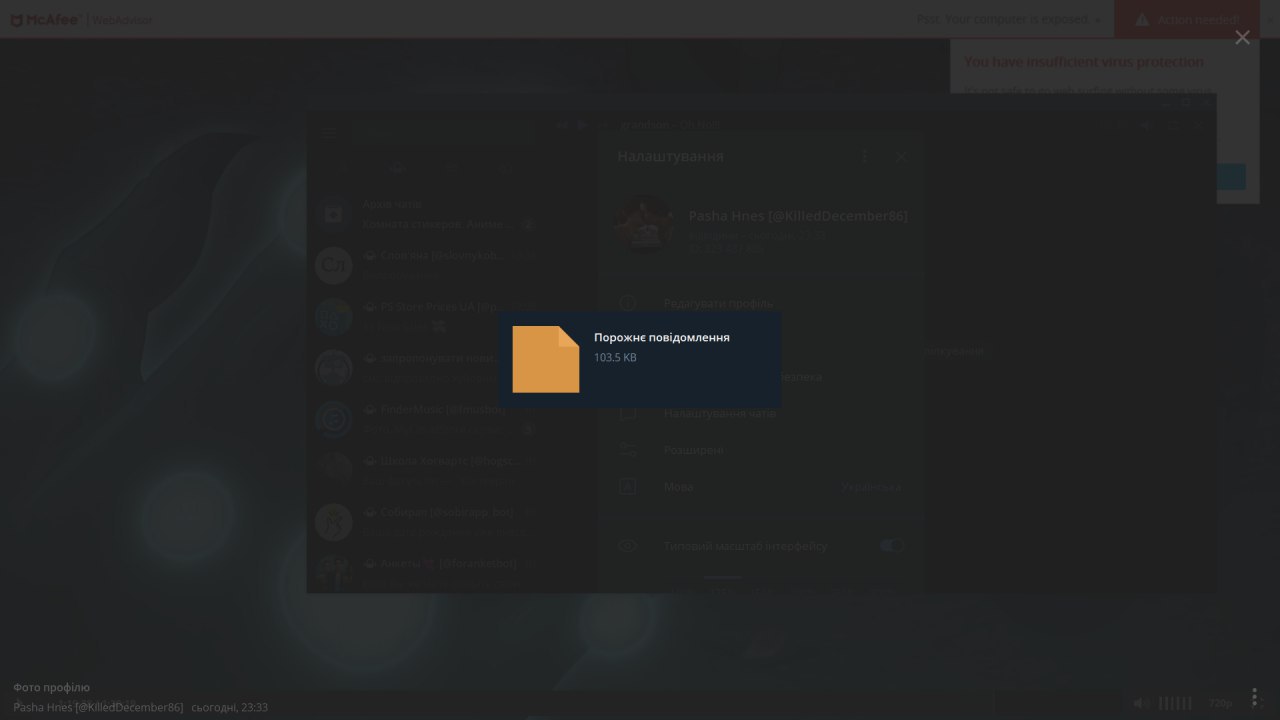This screenshot has height=720, width=1280.
Task: Click the eye icon beside interface scale
Action: coord(627,546)
